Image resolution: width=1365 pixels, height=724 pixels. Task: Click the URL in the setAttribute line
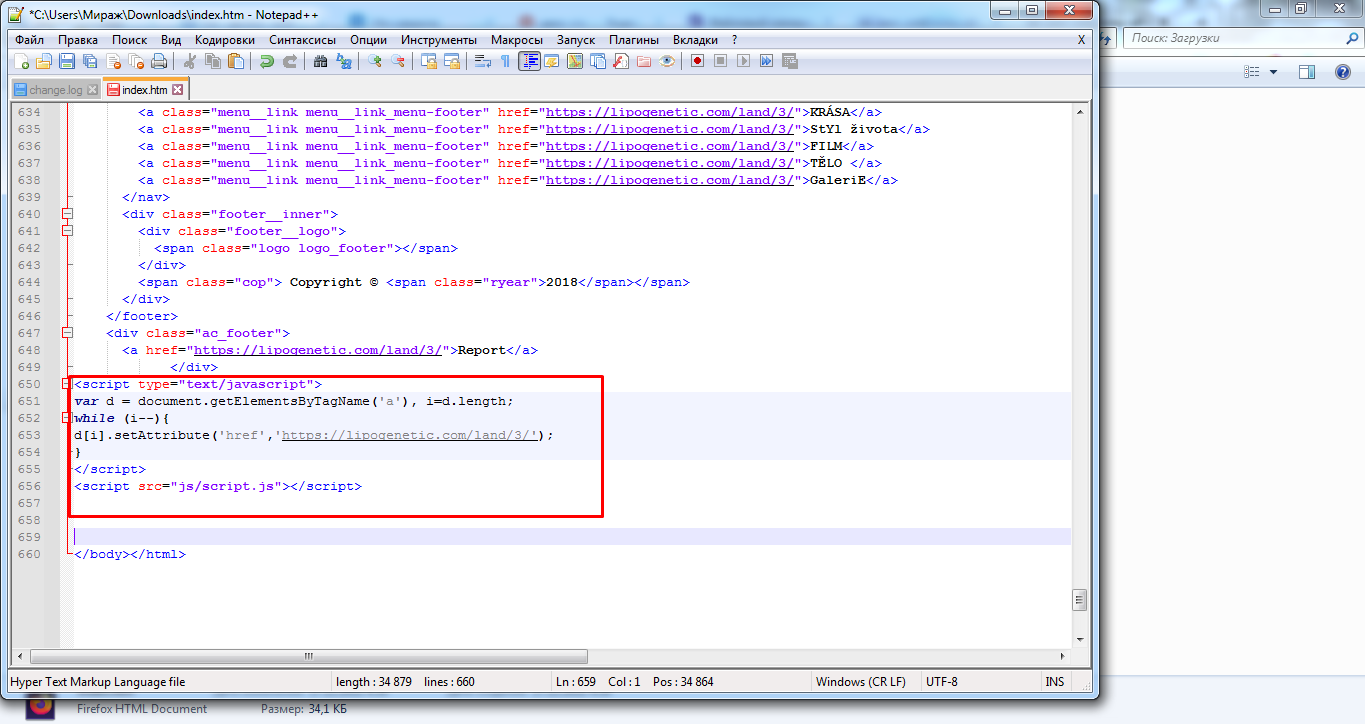(x=410, y=435)
